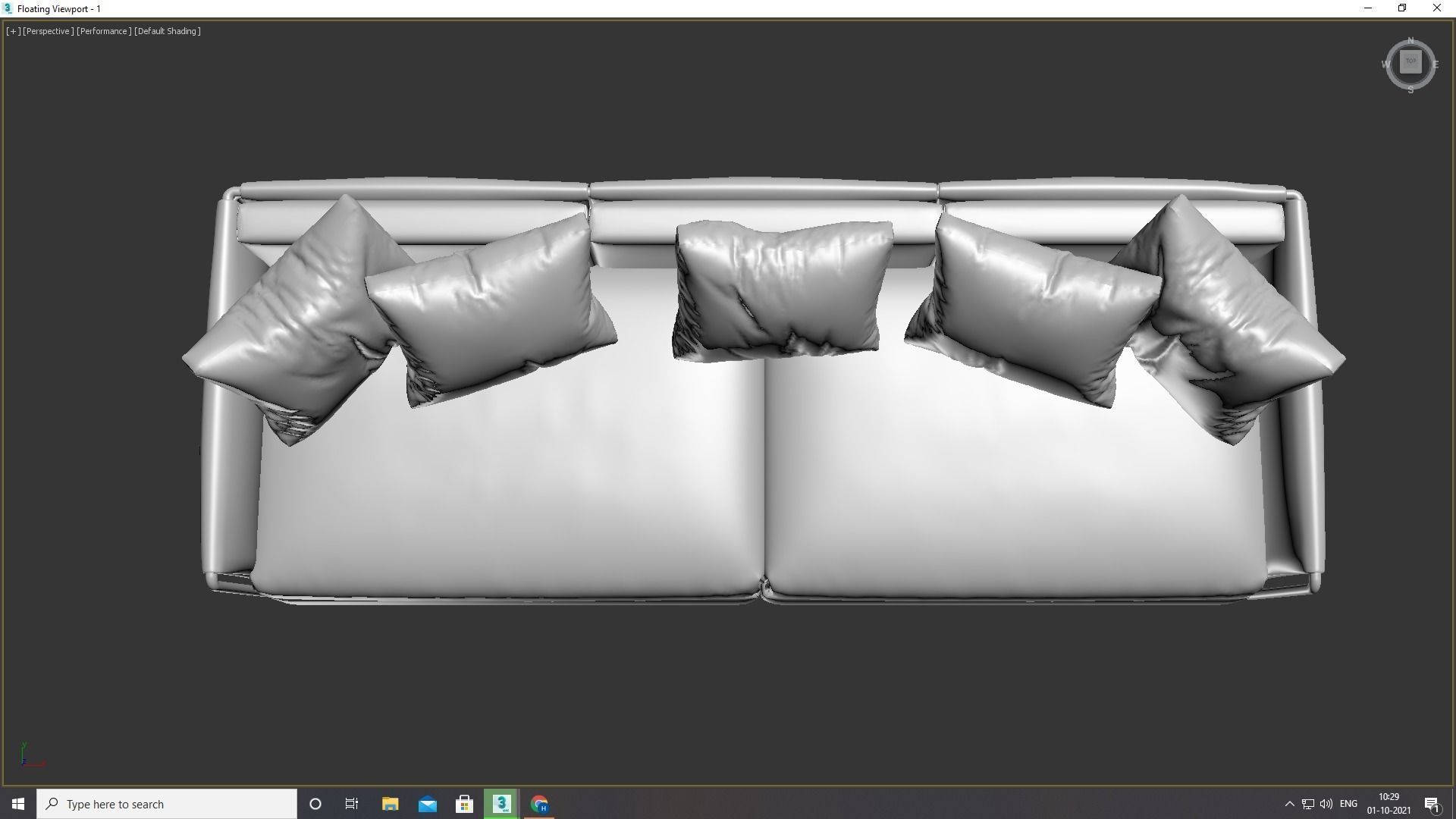Switch to Chrome in the taskbar
The image size is (1456, 819).
tap(539, 804)
